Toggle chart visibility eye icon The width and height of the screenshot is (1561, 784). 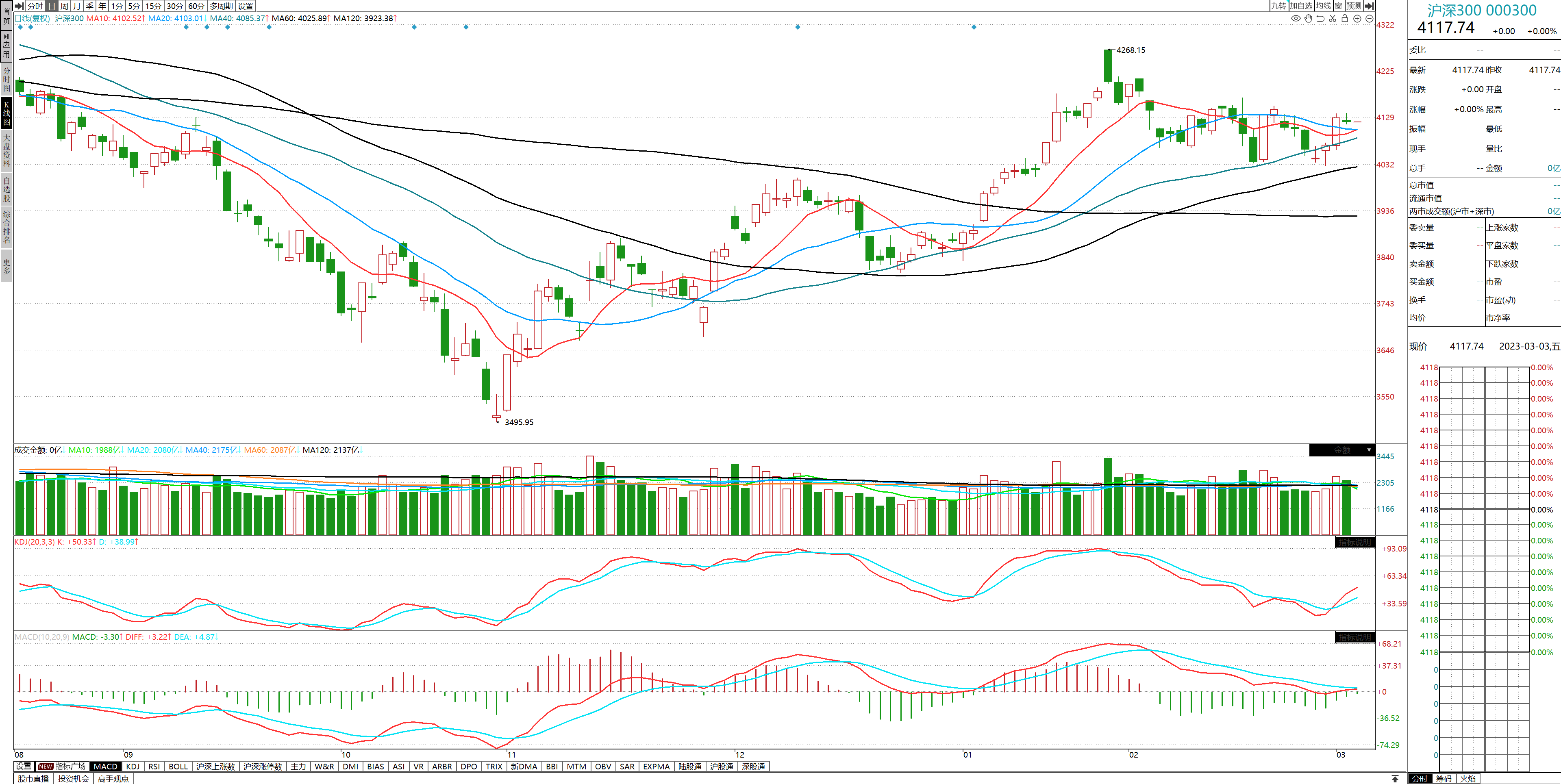tap(1296, 18)
